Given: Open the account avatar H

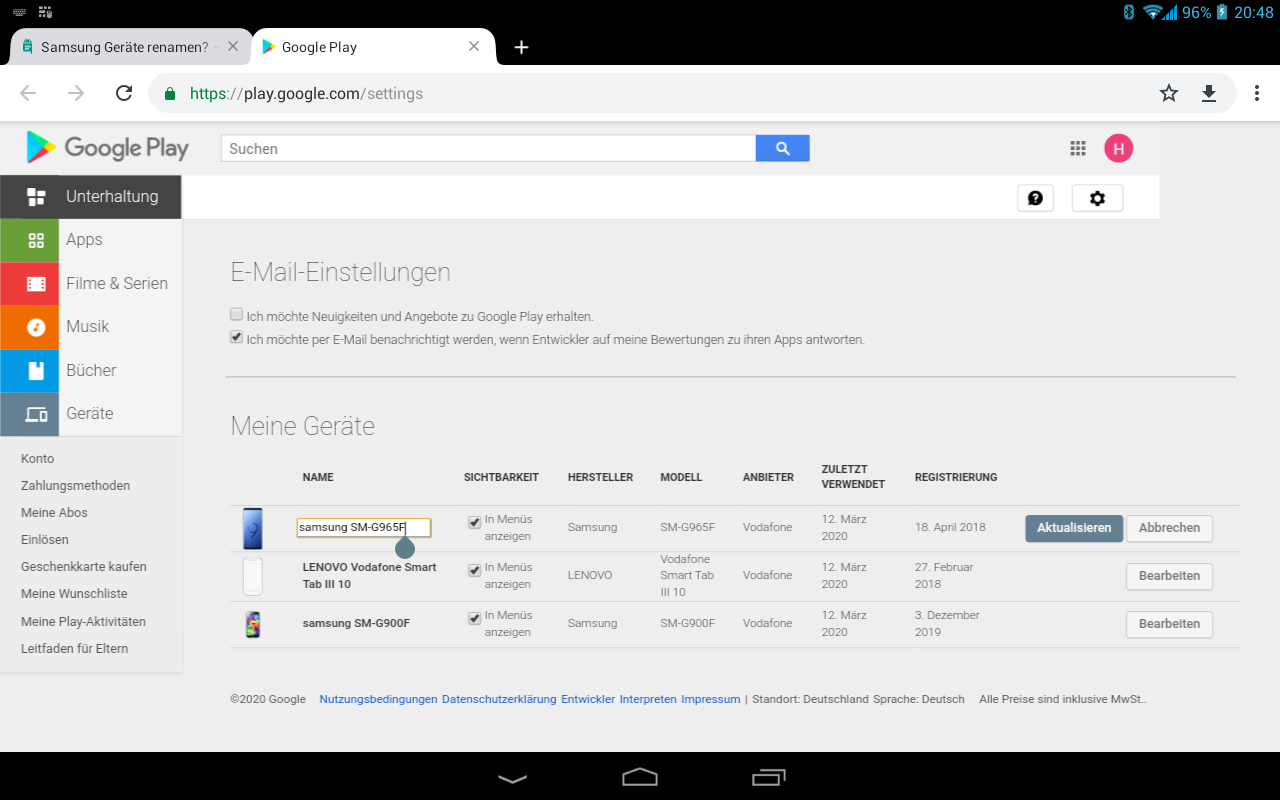Looking at the screenshot, I should [x=1118, y=148].
